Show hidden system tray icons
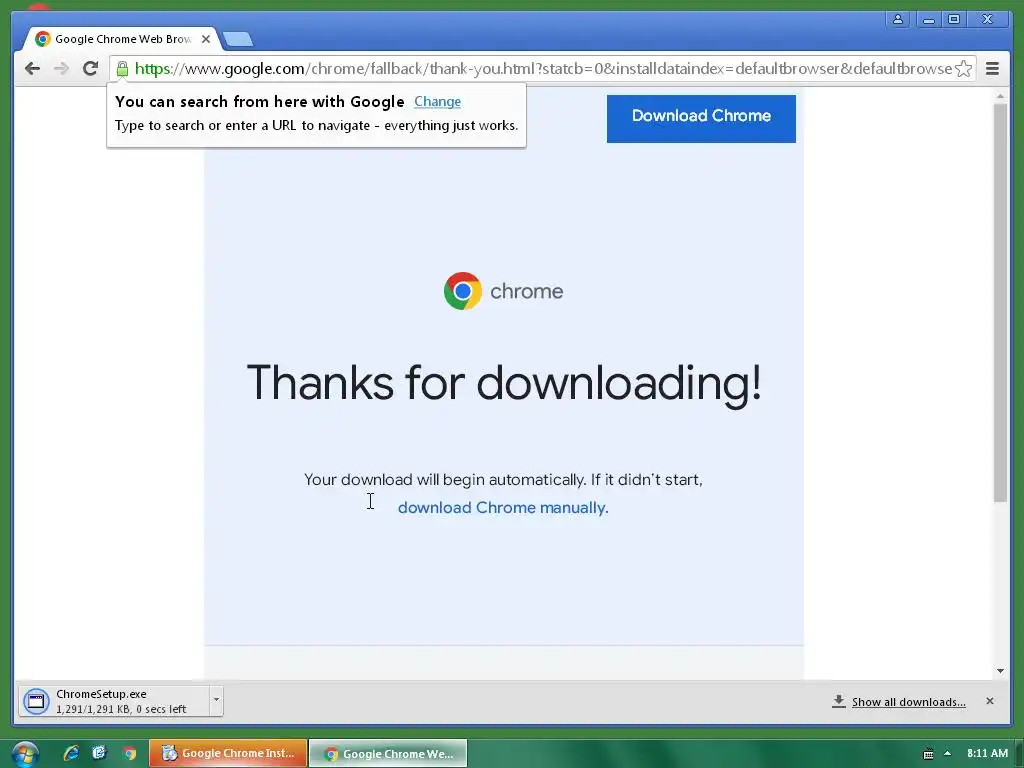Screen dimensions: 1024x768 948,753
